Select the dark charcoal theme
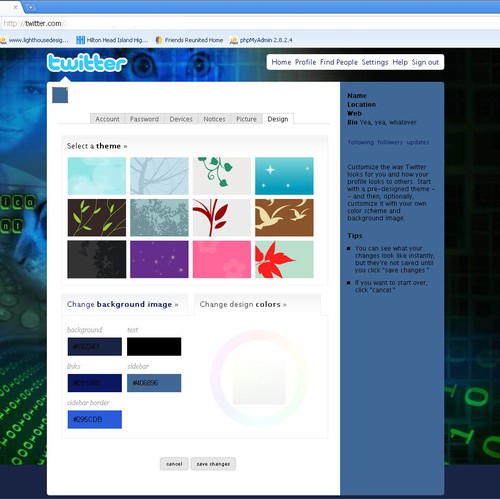The image size is (500, 500). click(x=97, y=259)
